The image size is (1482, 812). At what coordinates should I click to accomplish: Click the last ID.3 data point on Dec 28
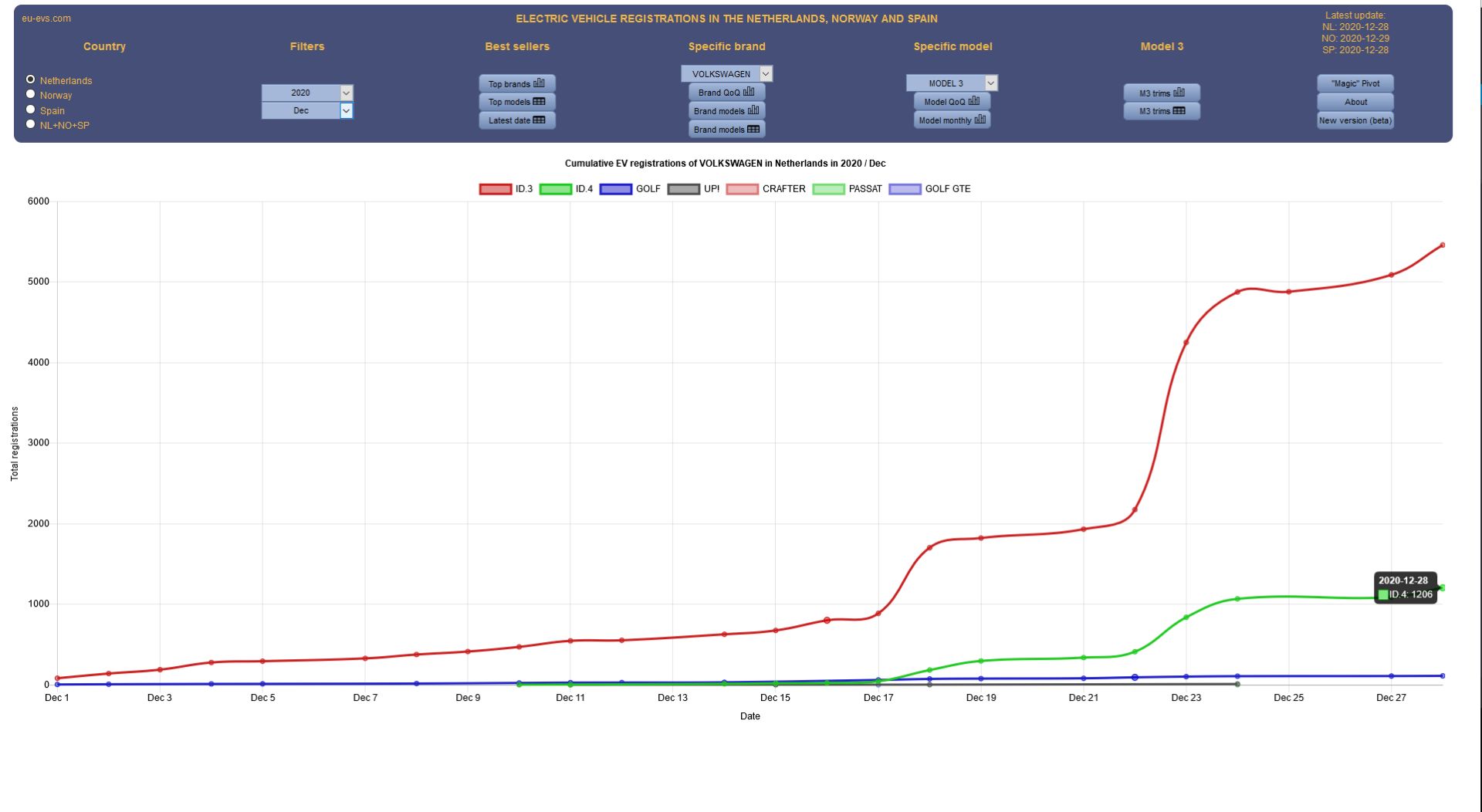pyautogui.click(x=1442, y=245)
